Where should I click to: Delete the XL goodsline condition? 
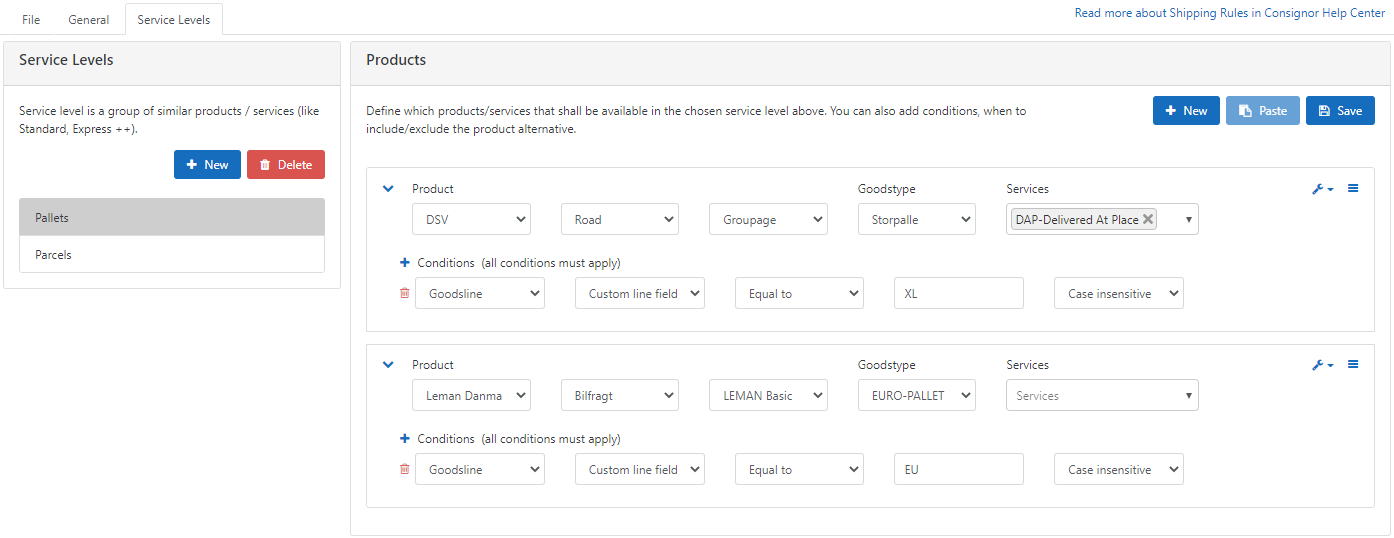tap(404, 293)
